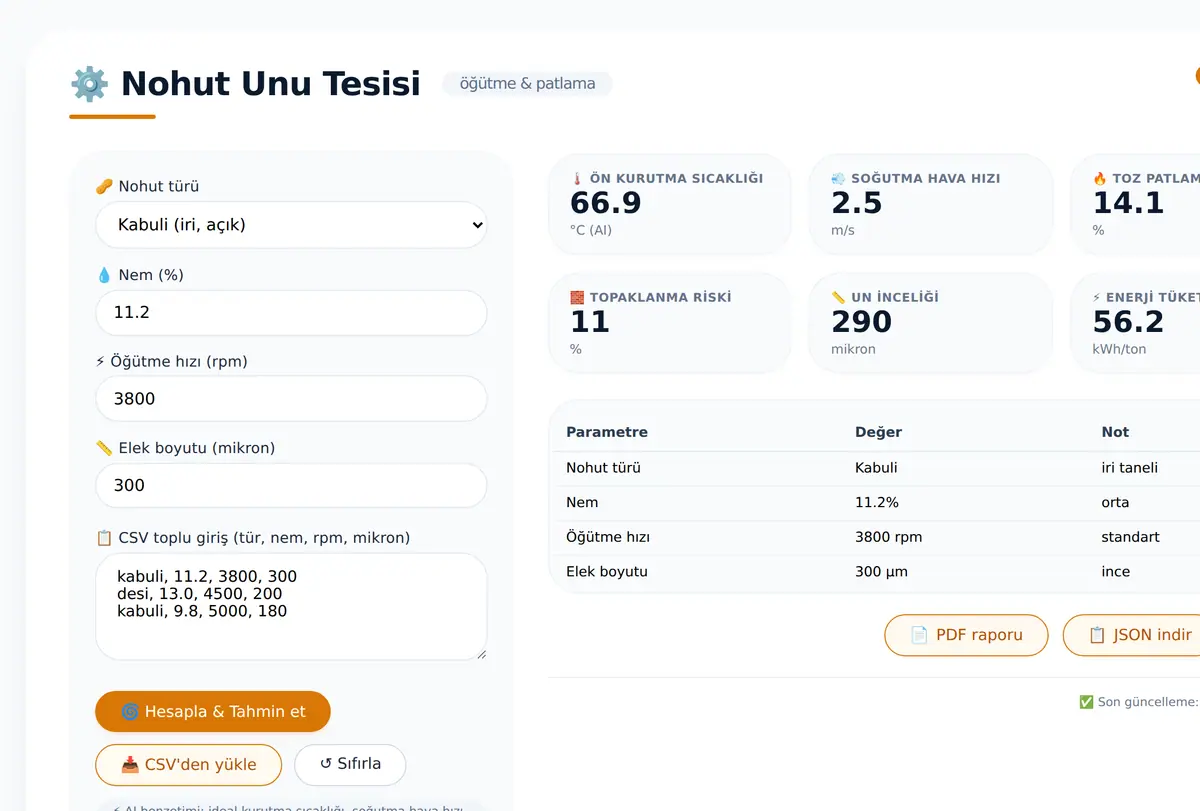Click the Nohut Unu Tesisi heading
The width and height of the screenshot is (1200, 811).
click(x=271, y=84)
